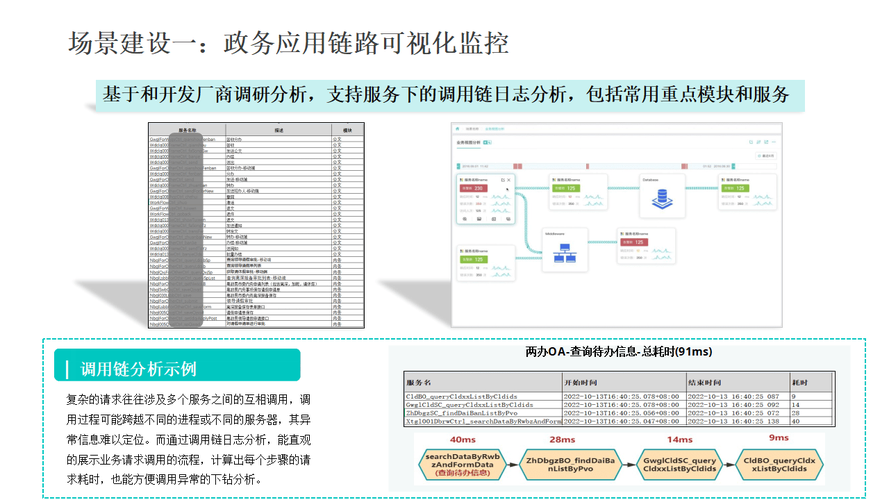Screen dimensions: 889x500
Task: Click the blue Middleware network icon
Action: (x=565, y=253)
